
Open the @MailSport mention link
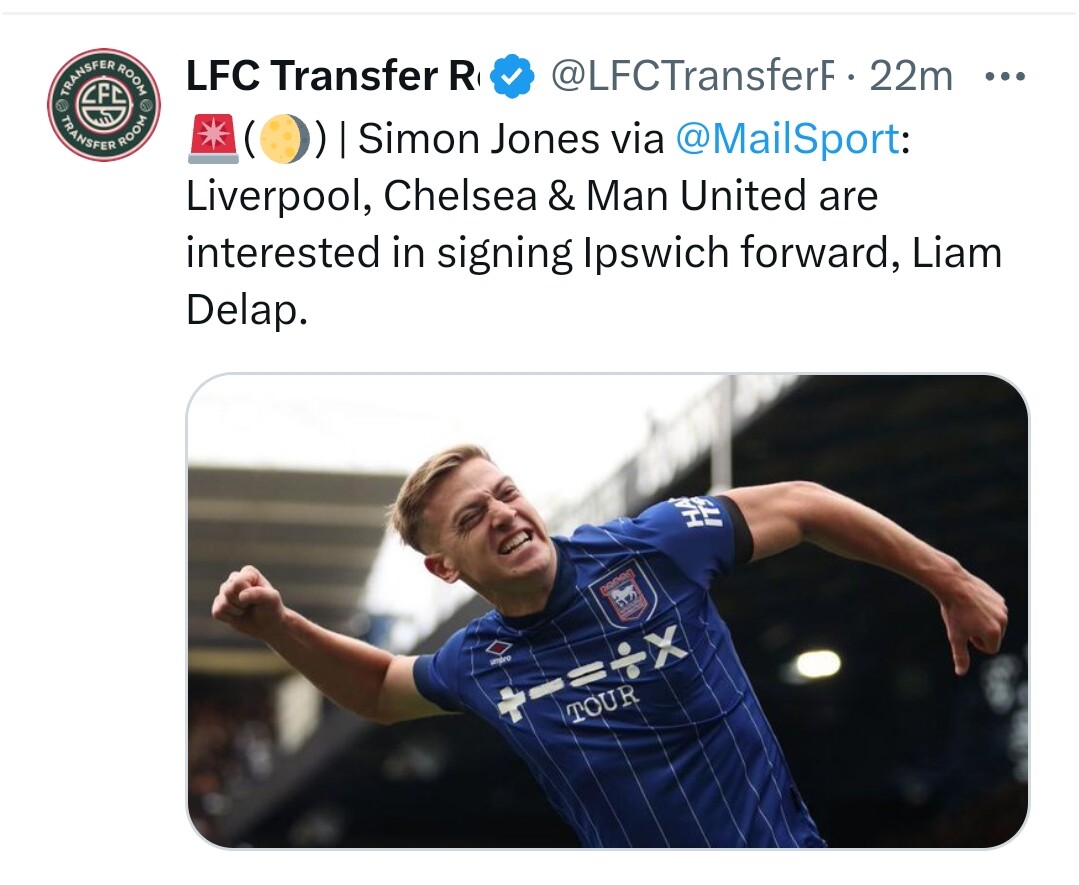[787, 140]
